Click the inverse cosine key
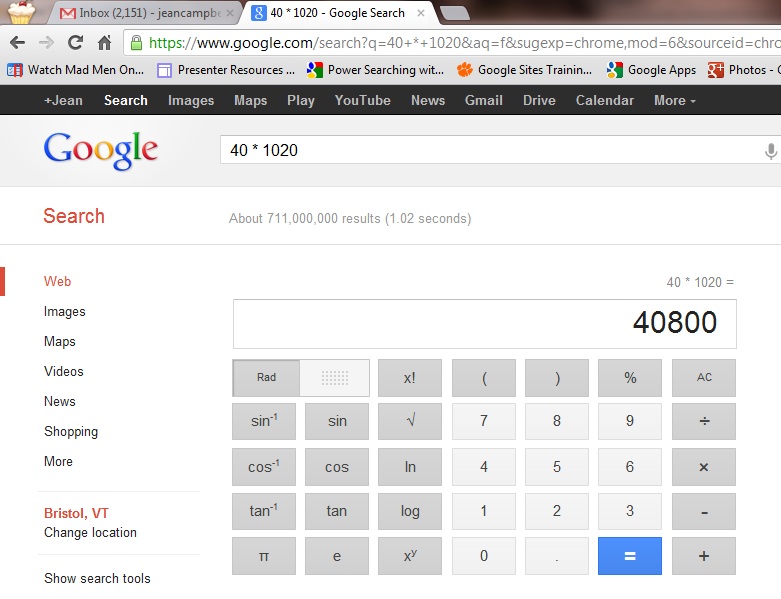 264,467
